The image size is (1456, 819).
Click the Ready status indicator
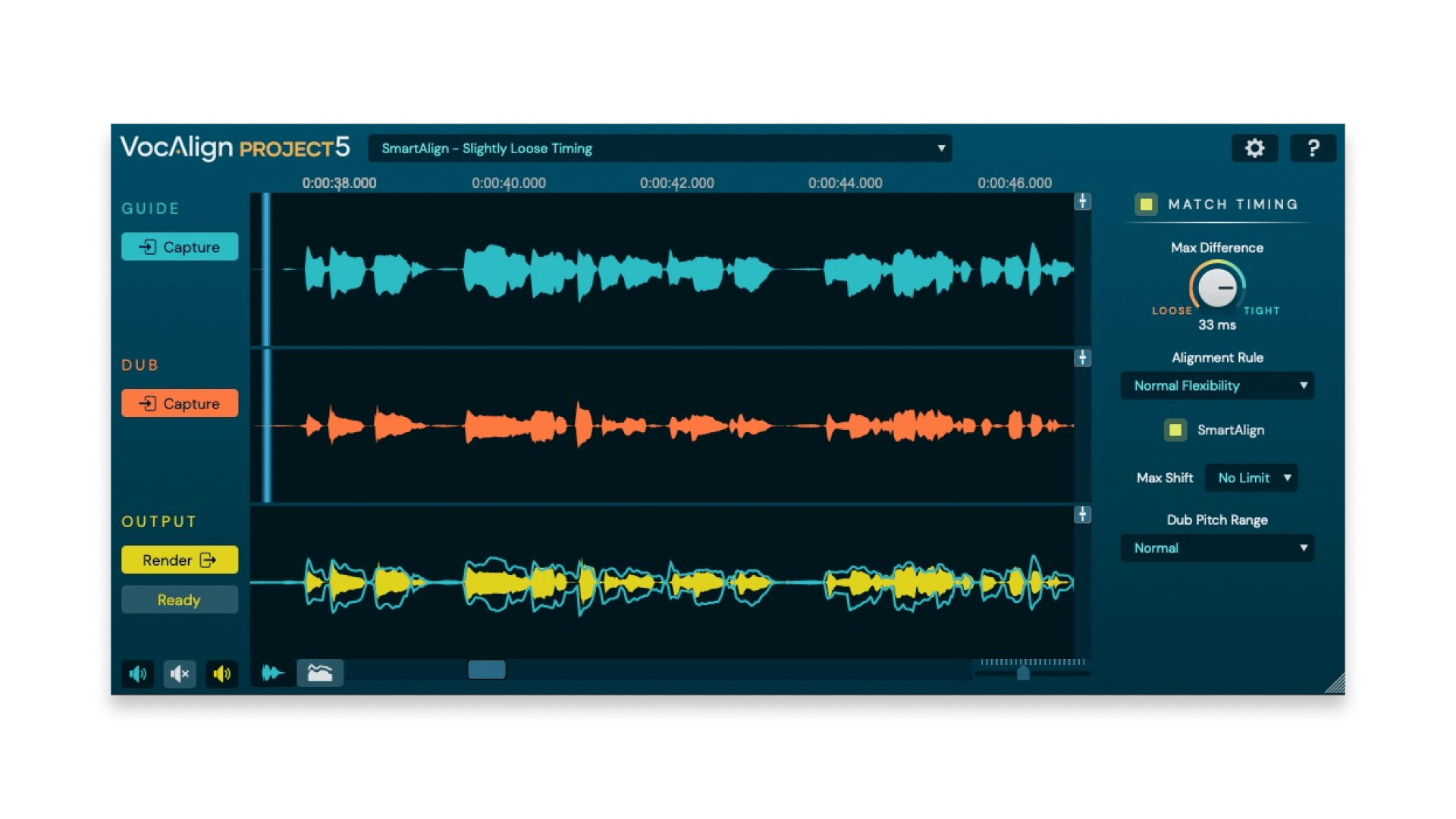coord(180,600)
